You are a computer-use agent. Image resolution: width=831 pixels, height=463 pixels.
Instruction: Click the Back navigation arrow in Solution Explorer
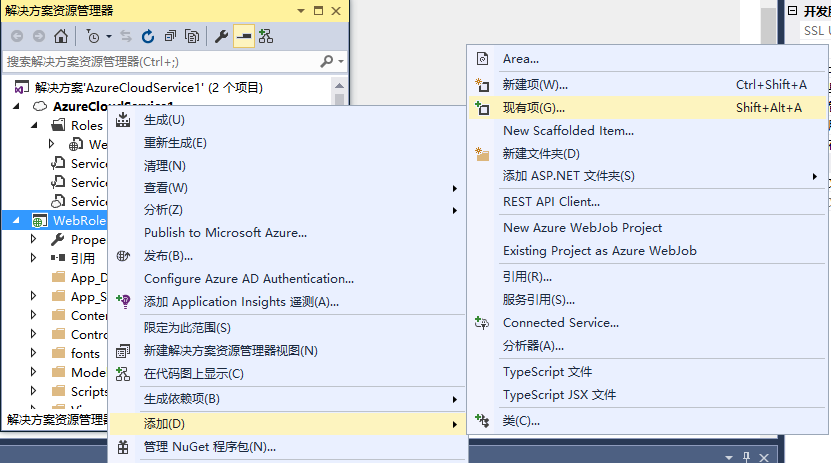(x=17, y=36)
